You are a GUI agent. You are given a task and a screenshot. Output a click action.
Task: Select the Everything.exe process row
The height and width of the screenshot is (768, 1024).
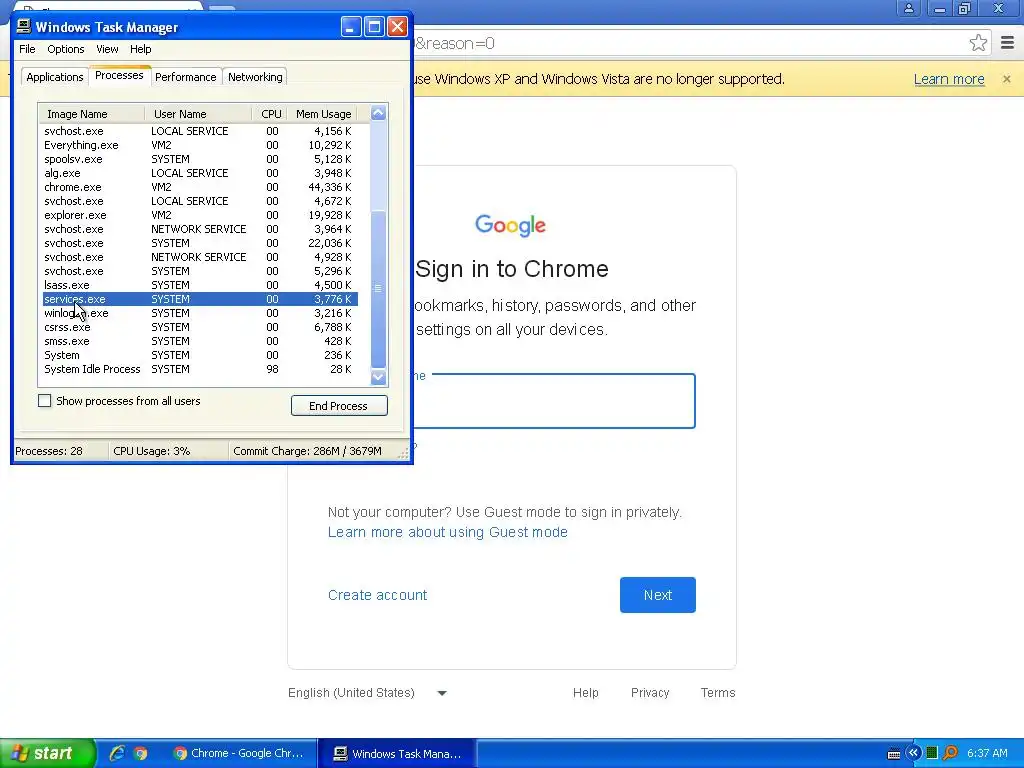(200, 145)
